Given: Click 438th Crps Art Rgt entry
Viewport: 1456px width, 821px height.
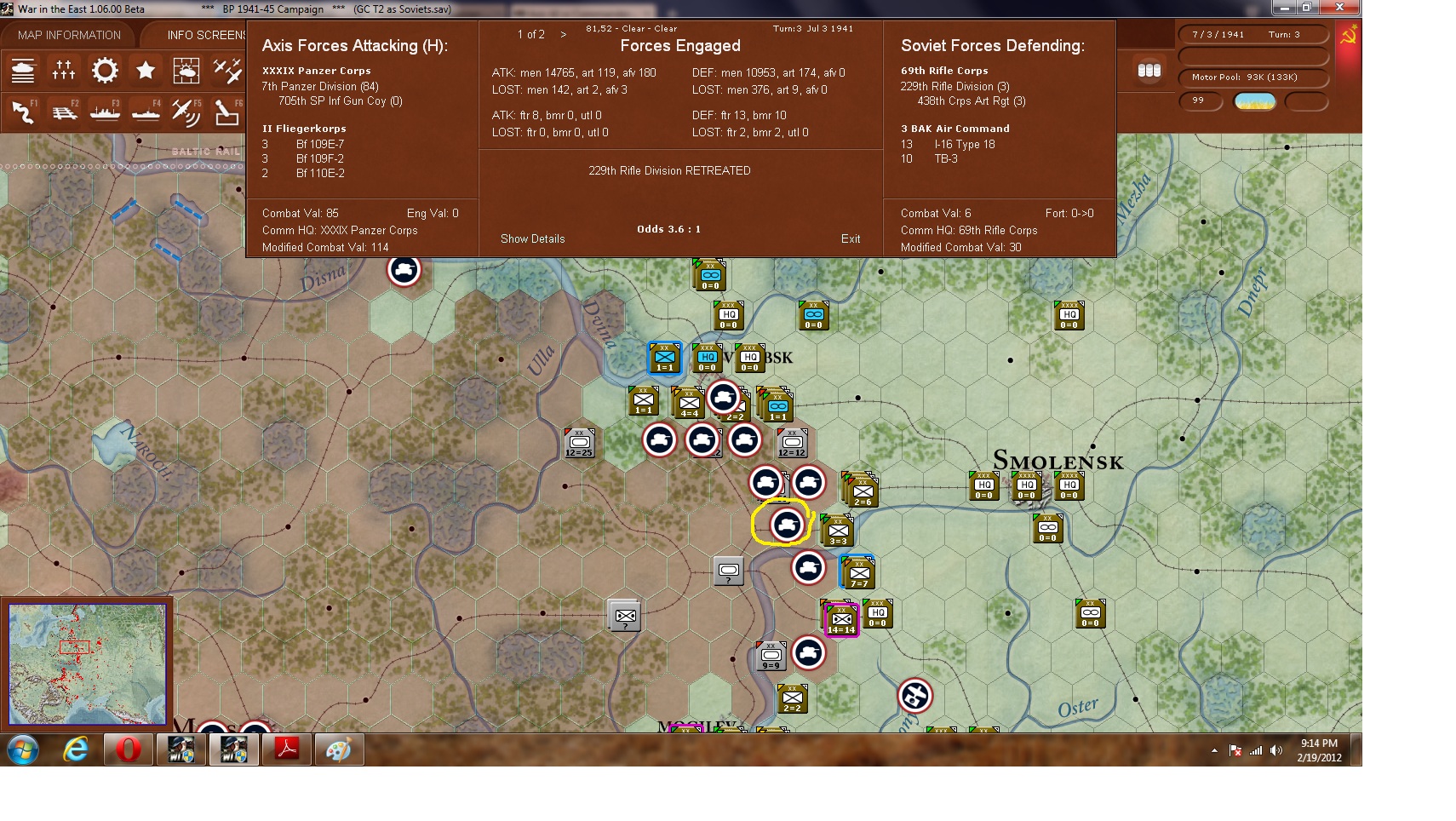Looking at the screenshot, I should click(972, 100).
